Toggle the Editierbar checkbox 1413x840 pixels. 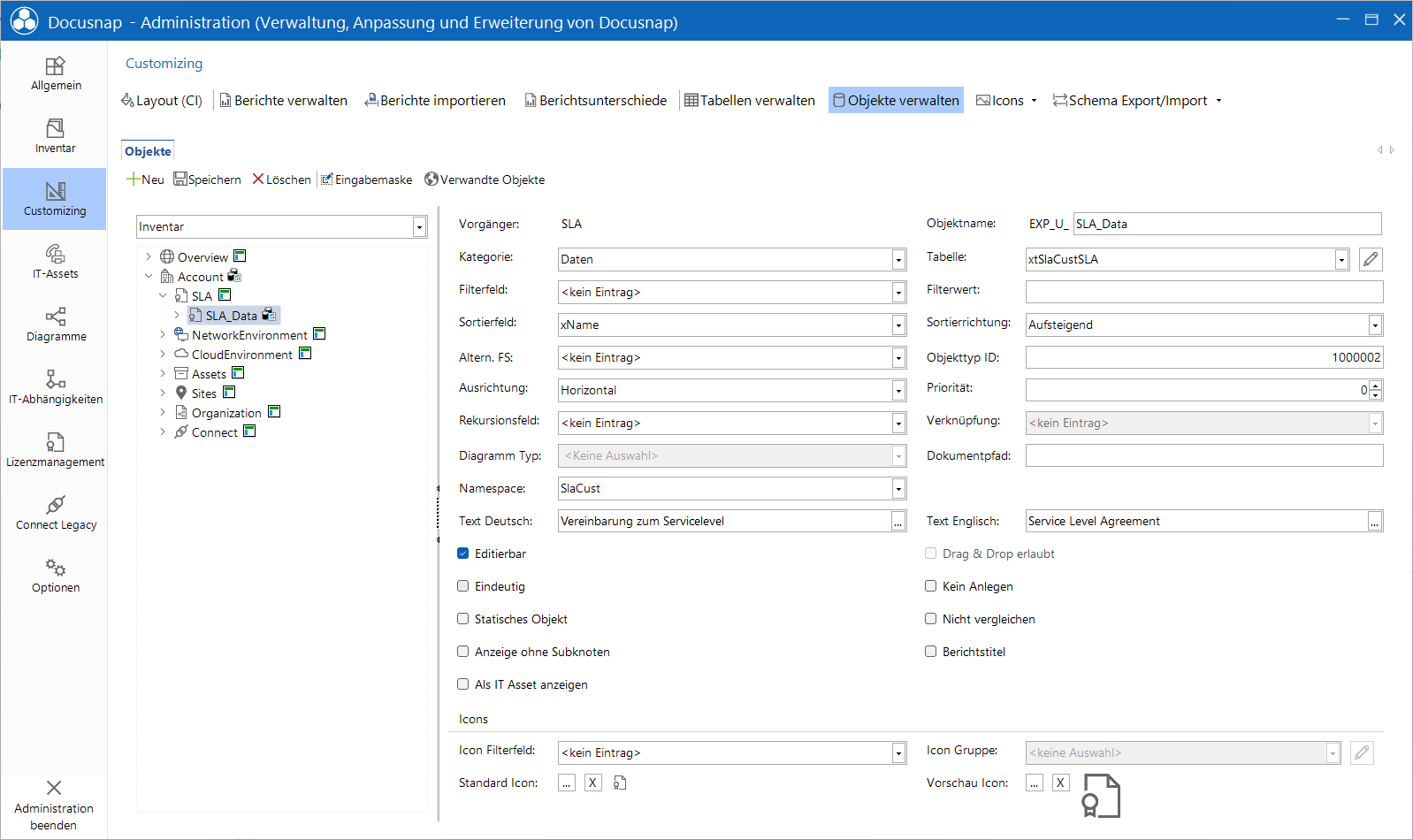462,554
